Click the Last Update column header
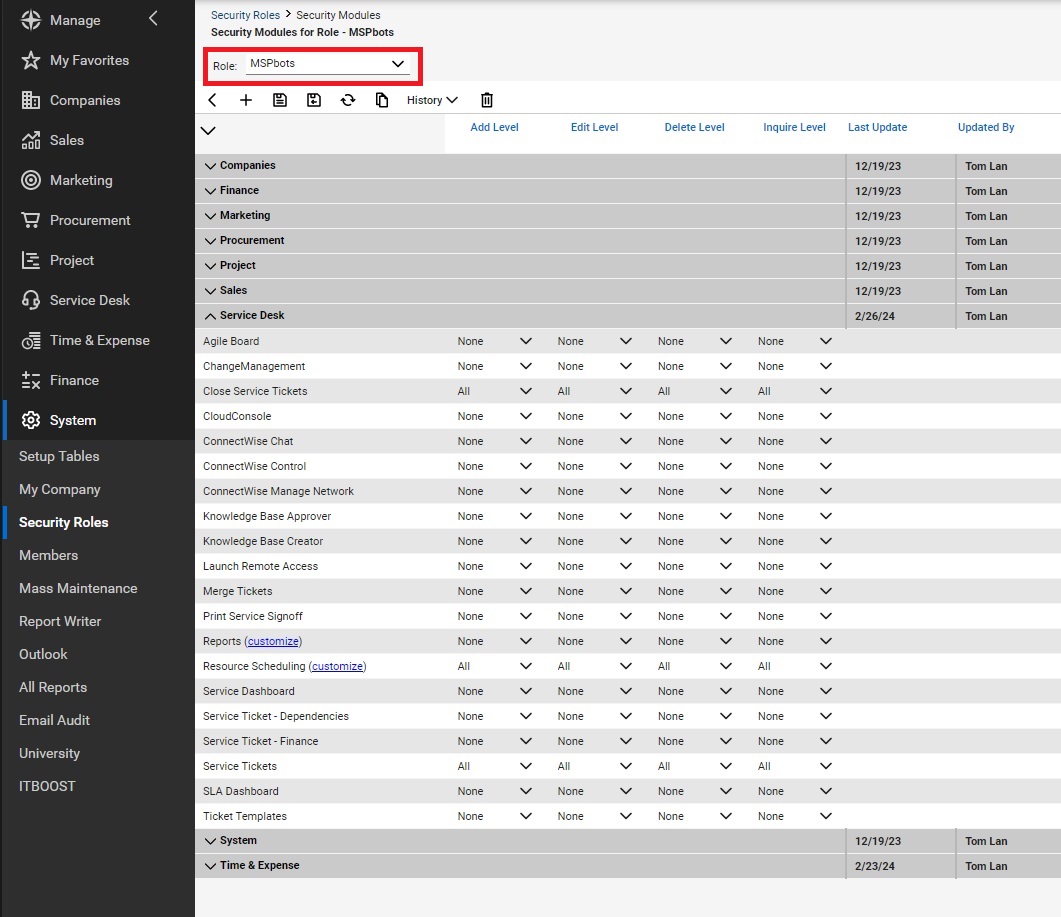Viewport: 1061px width, 917px height. click(x=877, y=127)
